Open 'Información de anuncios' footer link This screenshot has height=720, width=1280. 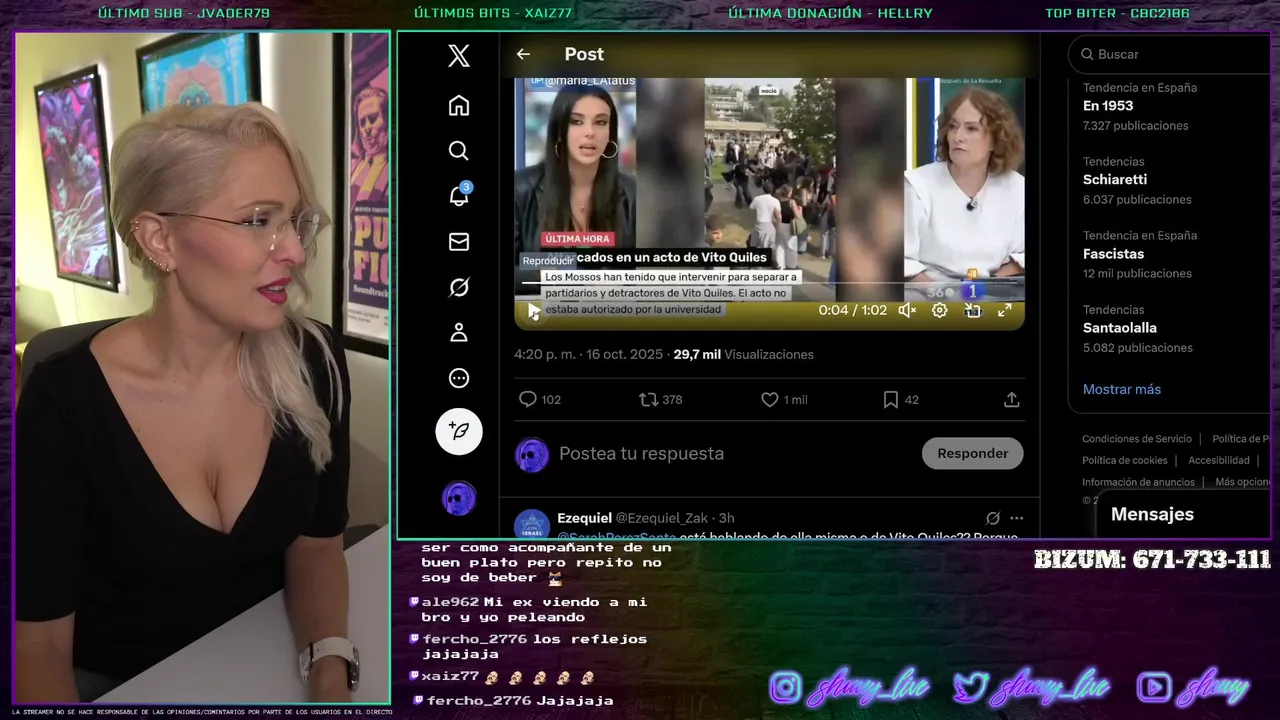[x=1138, y=482]
